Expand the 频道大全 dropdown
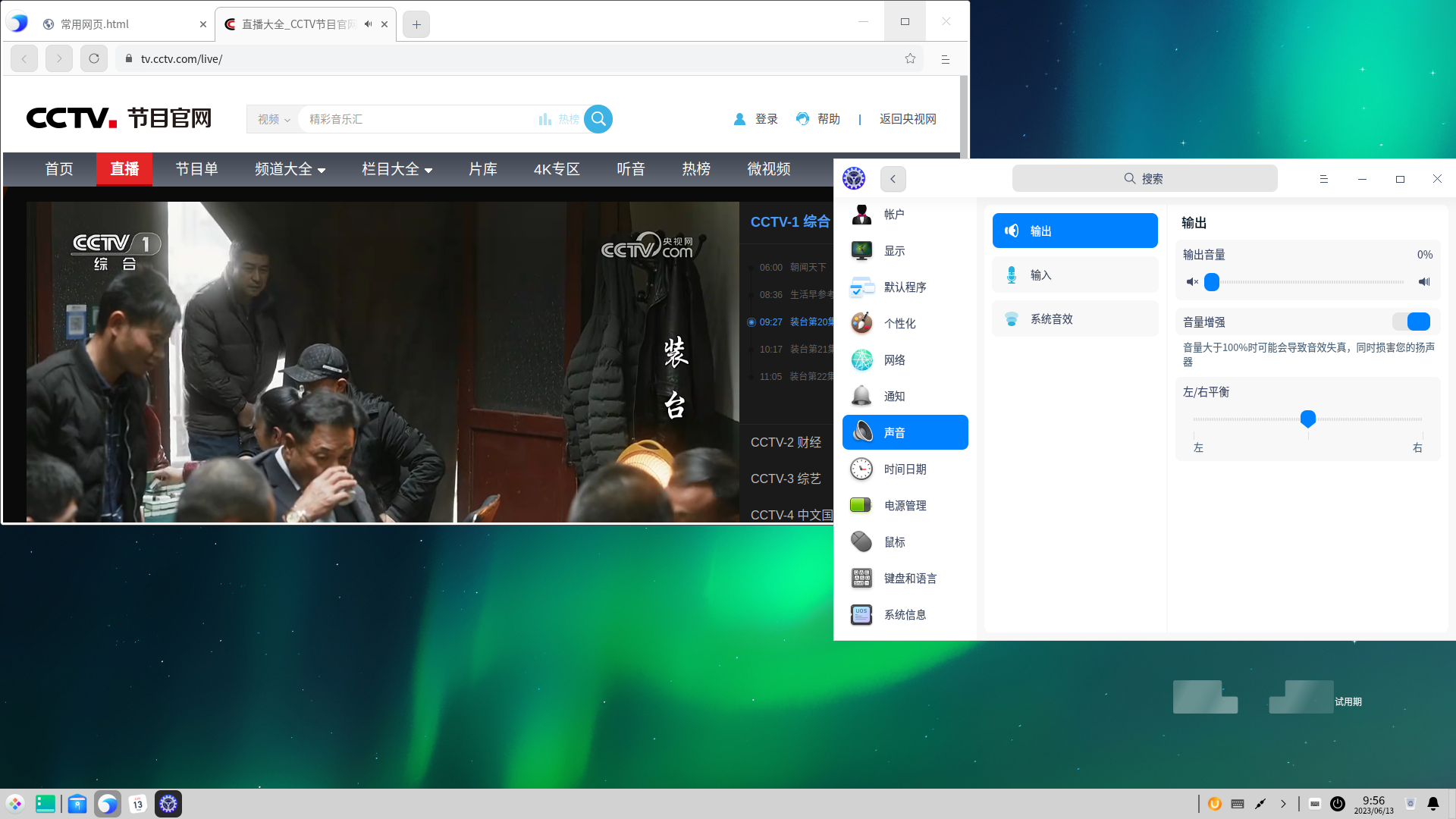This screenshot has height=819, width=1456. 290,169
